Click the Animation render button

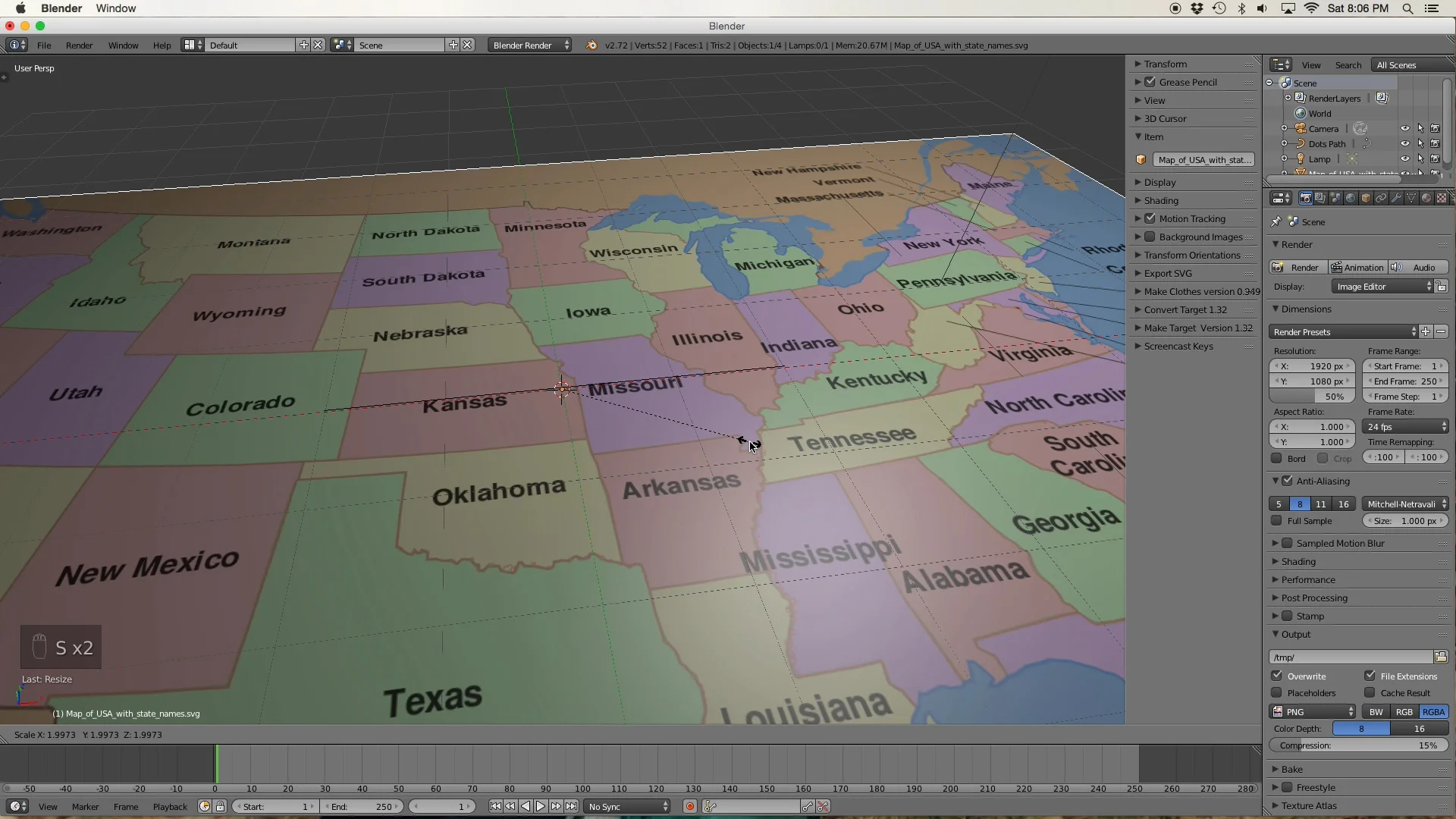coord(1357,267)
